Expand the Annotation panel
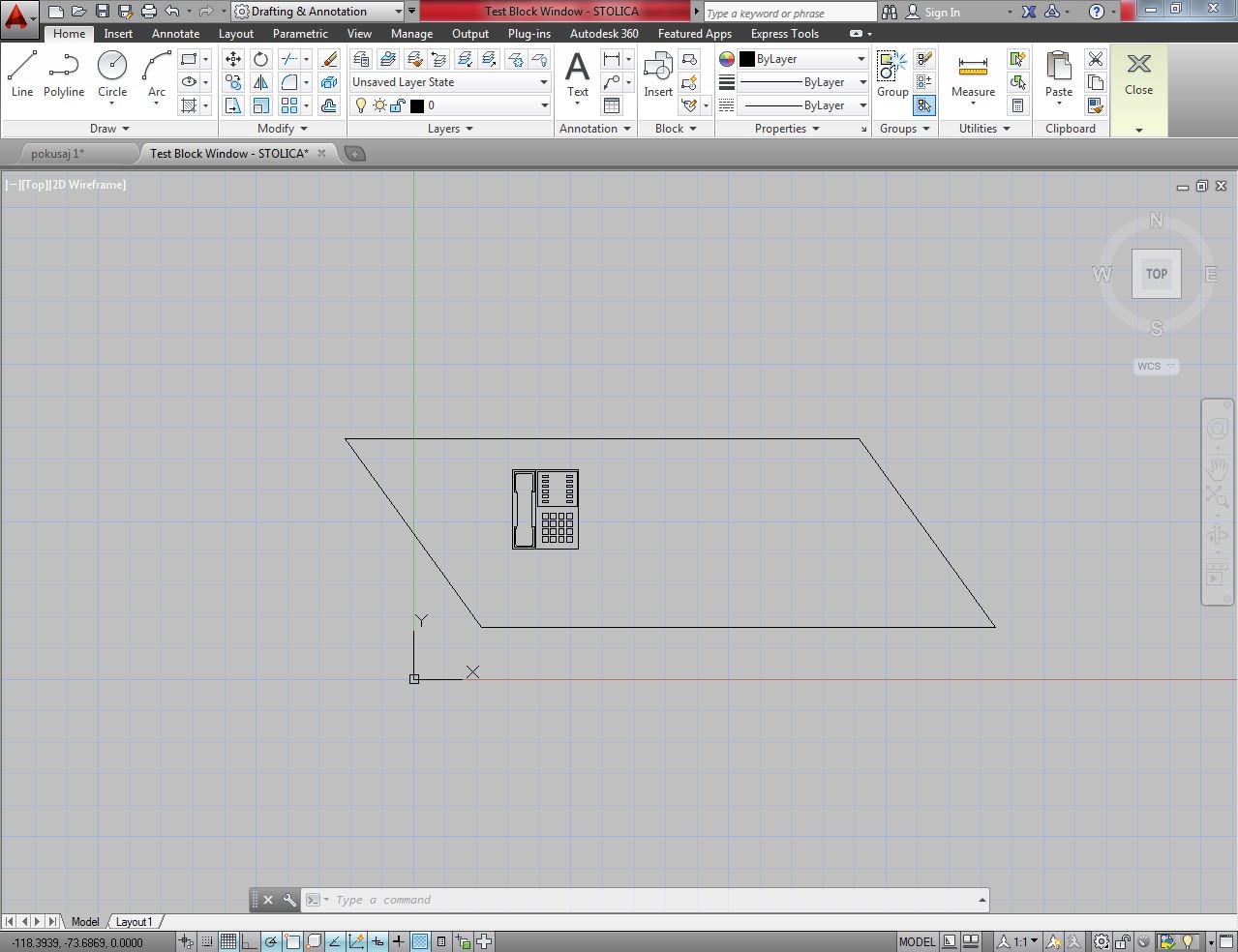The height and width of the screenshot is (952, 1238). click(x=595, y=129)
